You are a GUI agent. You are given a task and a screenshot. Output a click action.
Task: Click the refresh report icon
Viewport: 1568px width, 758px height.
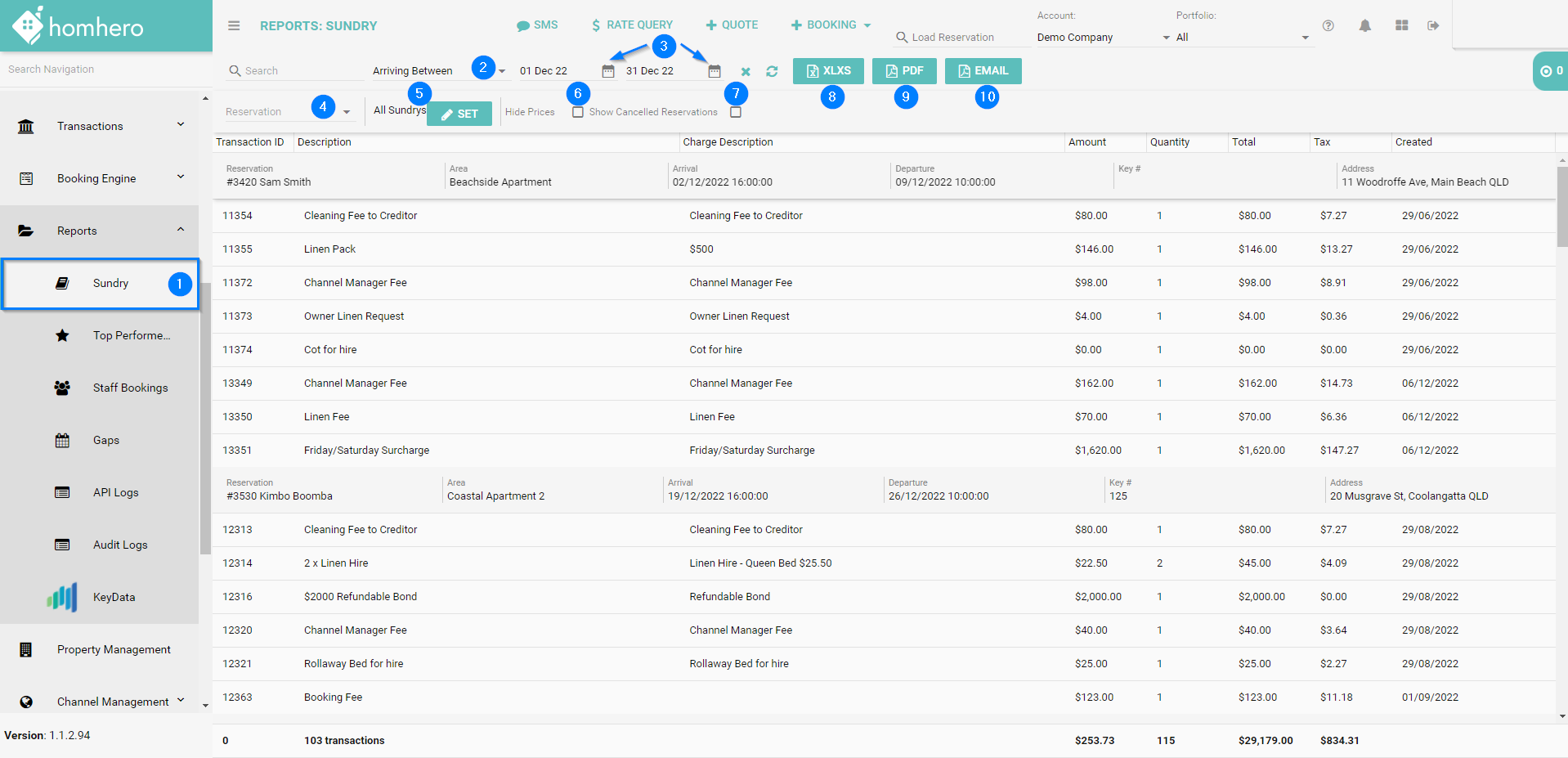coord(772,72)
